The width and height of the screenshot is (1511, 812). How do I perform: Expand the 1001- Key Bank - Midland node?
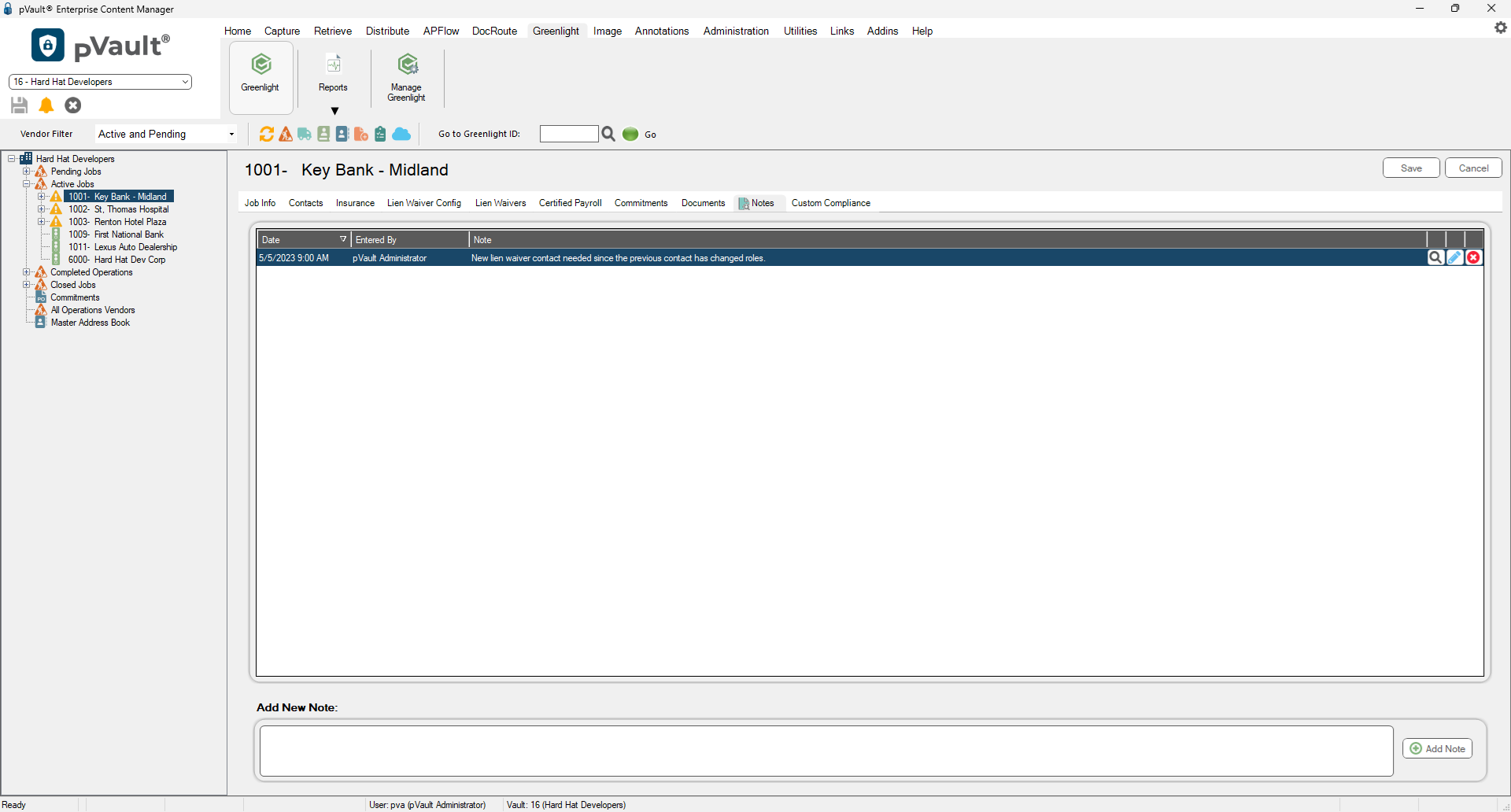pyautogui.click(x=42, y=197)
